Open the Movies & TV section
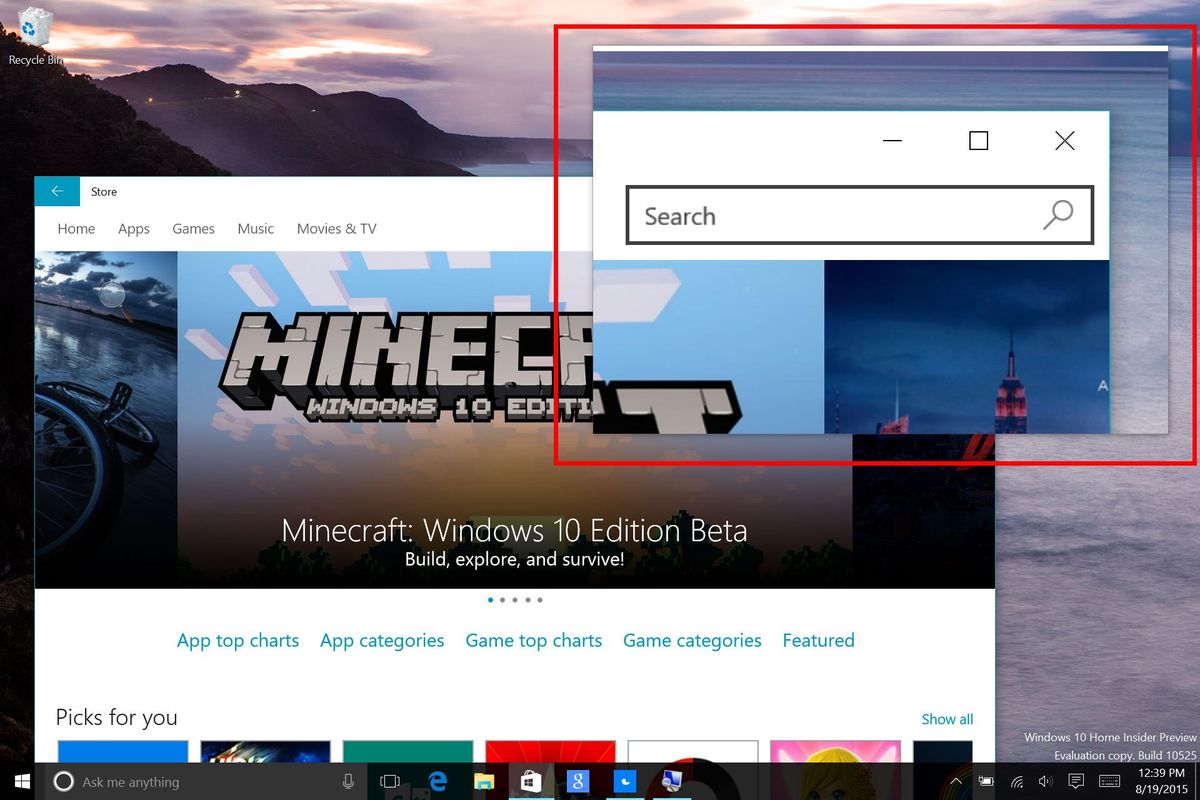 coord(336,228)
